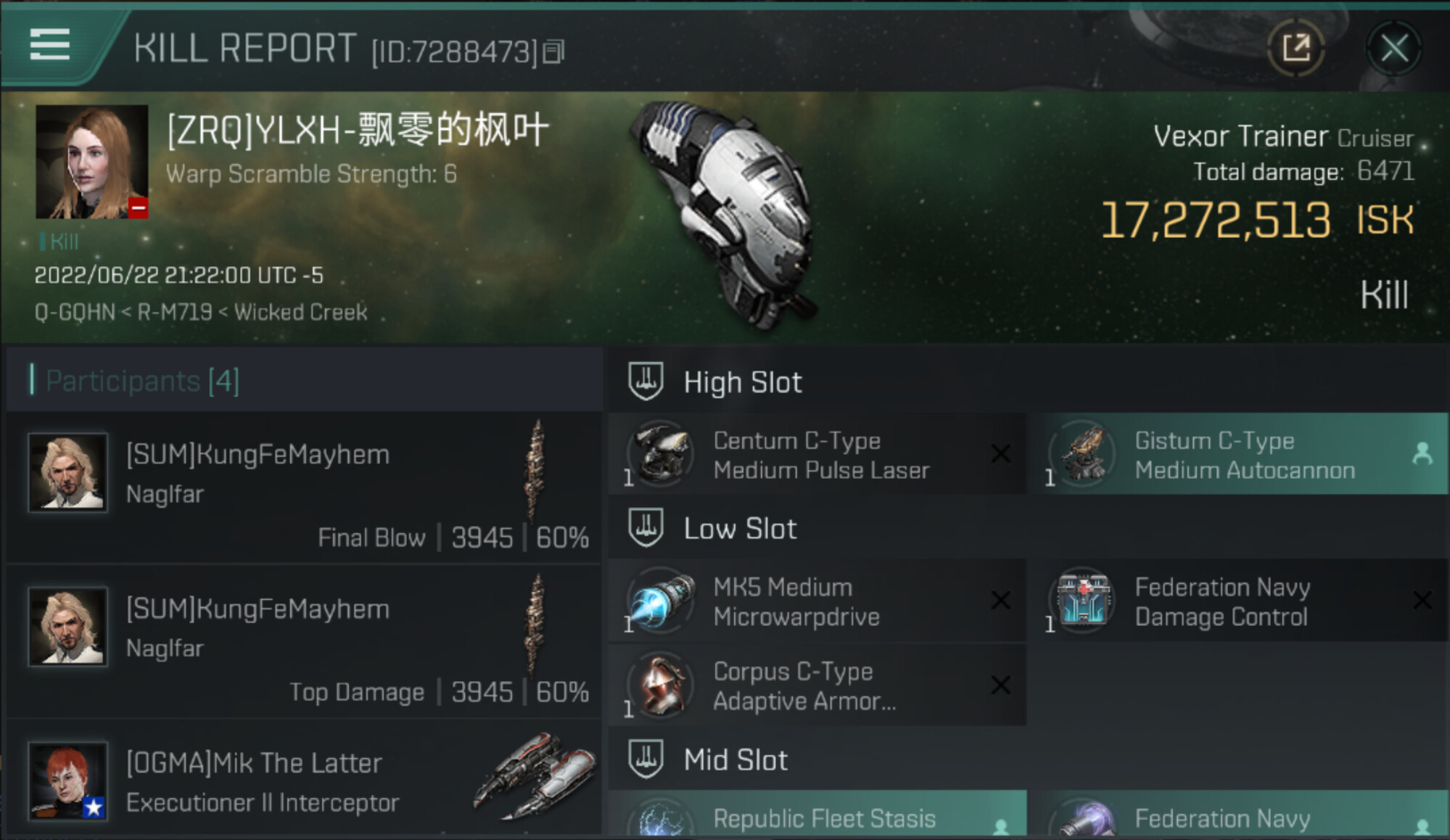Click the Executioner II Interceptor ship image
This screenshot has height=840, width=1450.
pos(535,776)
